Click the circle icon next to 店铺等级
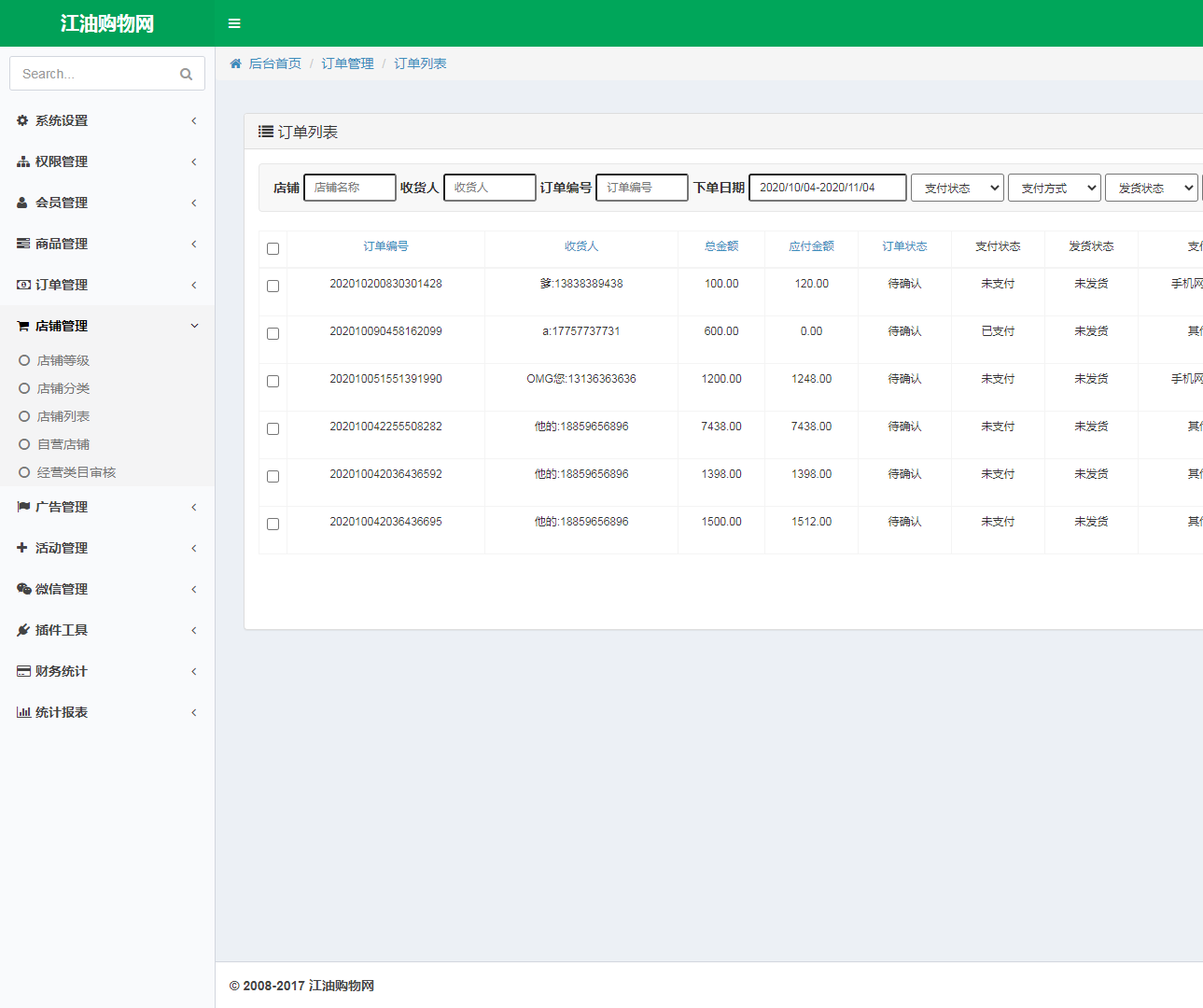The width and height of the screenshot is (1203, 1008). pyautogui.click(x=24, y=360)
